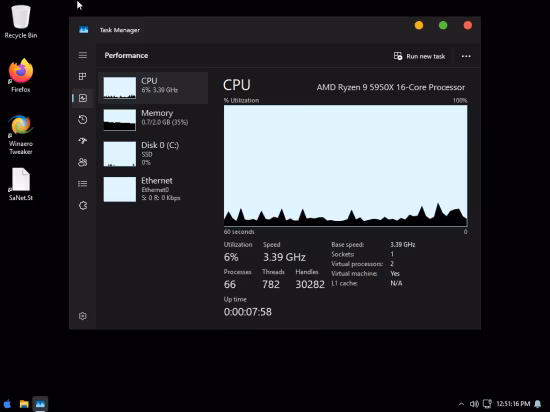Image resolution: width=550 pixels, height=412 pixels.
Task: Select the Disk 0 (C:) performance entry
Action: pos(153,154)
